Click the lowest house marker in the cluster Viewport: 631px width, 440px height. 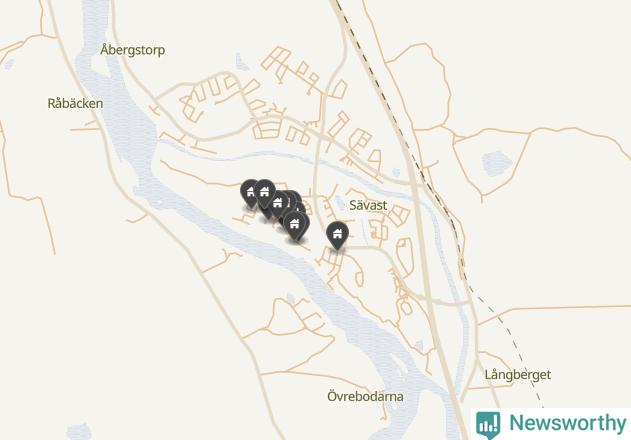pyautogui.click(x=296, y=226)
